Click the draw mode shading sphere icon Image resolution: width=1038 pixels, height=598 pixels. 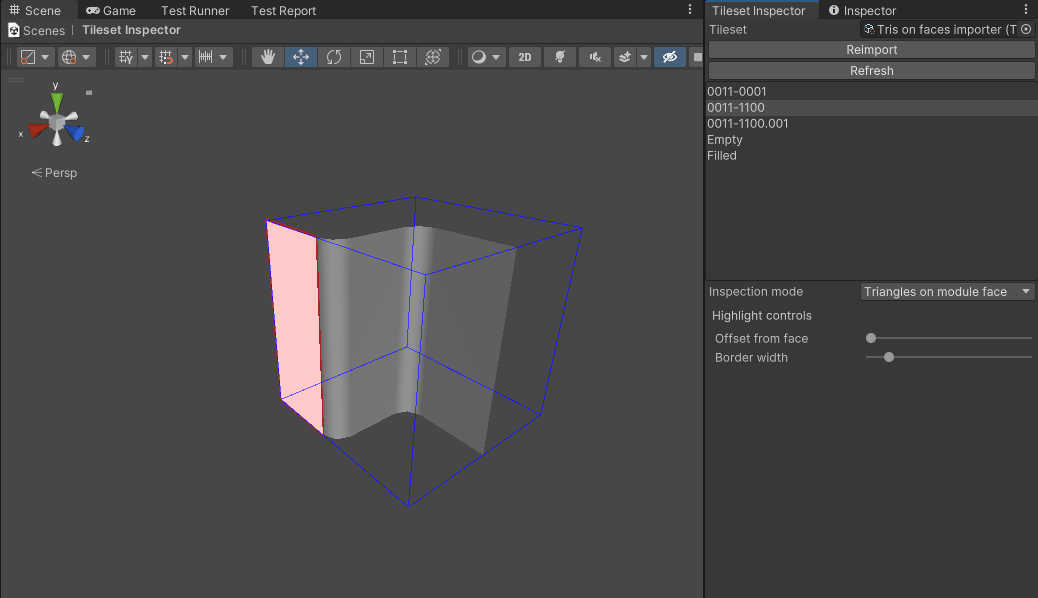[479, 57]
